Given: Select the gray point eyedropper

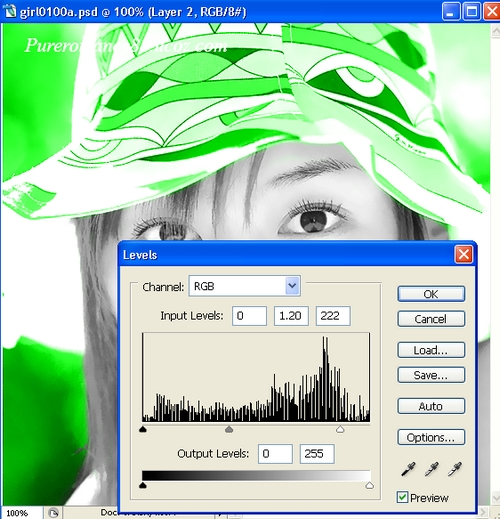Looking at the screenshot, I should (432, 469).
